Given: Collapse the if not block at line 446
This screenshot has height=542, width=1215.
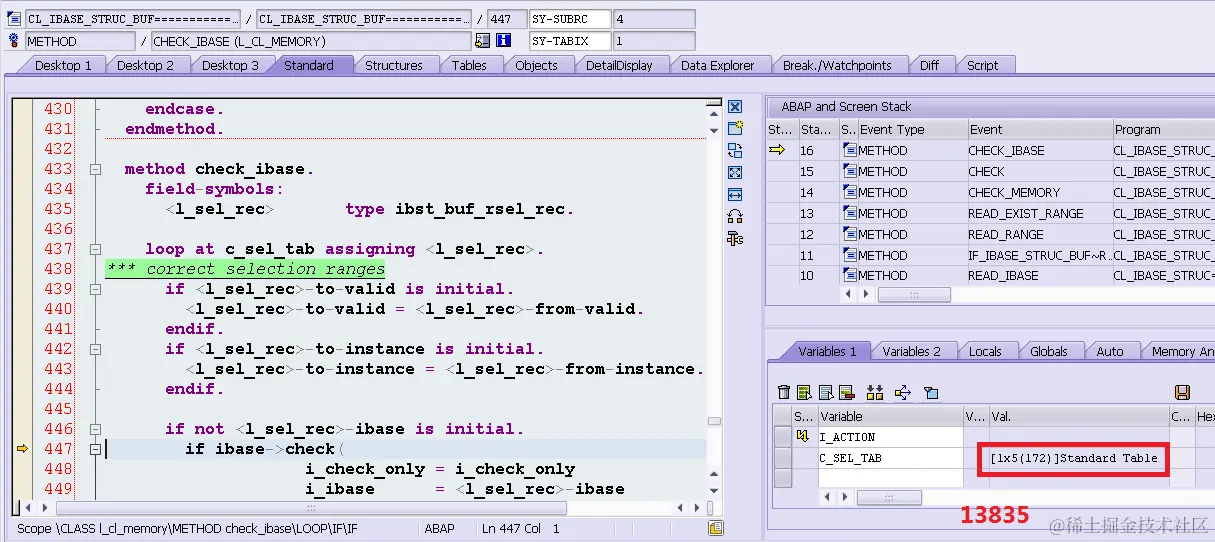Looking at the screenshot, I should coord(96,429).
